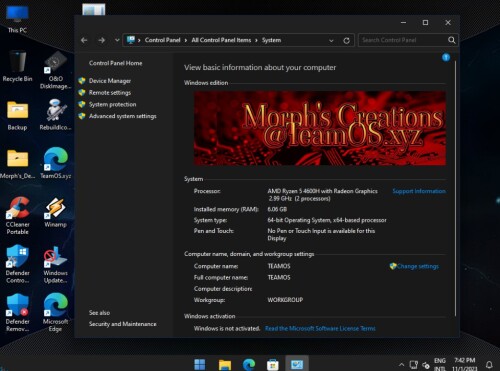Screen dimensions: 500x371
Task: Open Defender Remover shortcut
Action: pyautogui.click(x=17, y=313)
